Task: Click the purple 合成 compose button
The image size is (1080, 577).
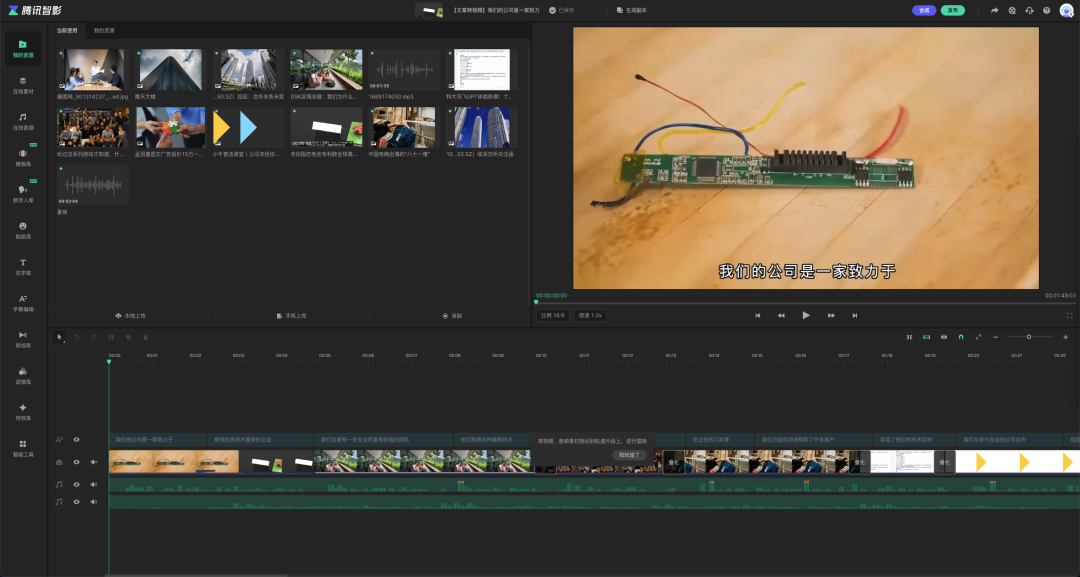Action: [x=923, y=10]
